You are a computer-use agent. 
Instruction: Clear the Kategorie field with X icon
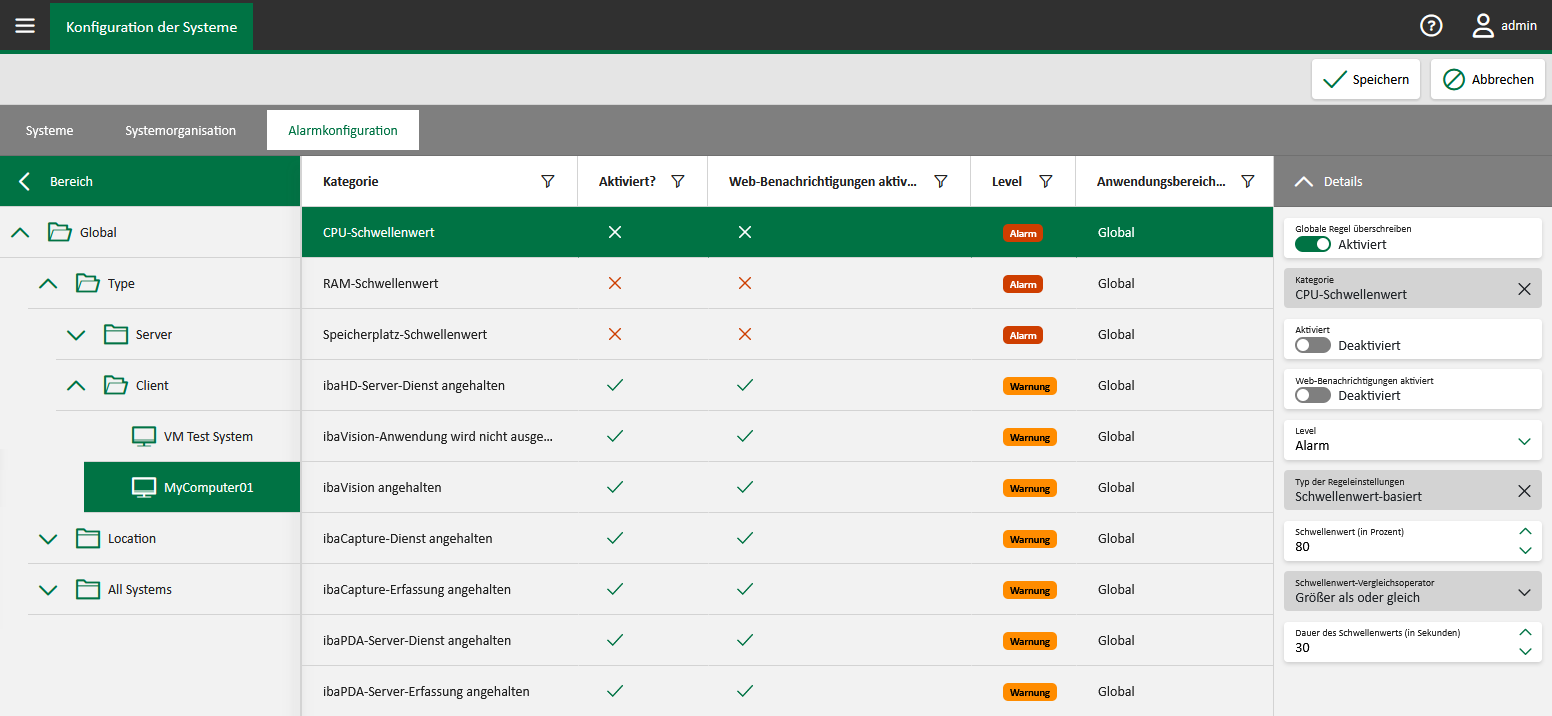click(1523, 289)
